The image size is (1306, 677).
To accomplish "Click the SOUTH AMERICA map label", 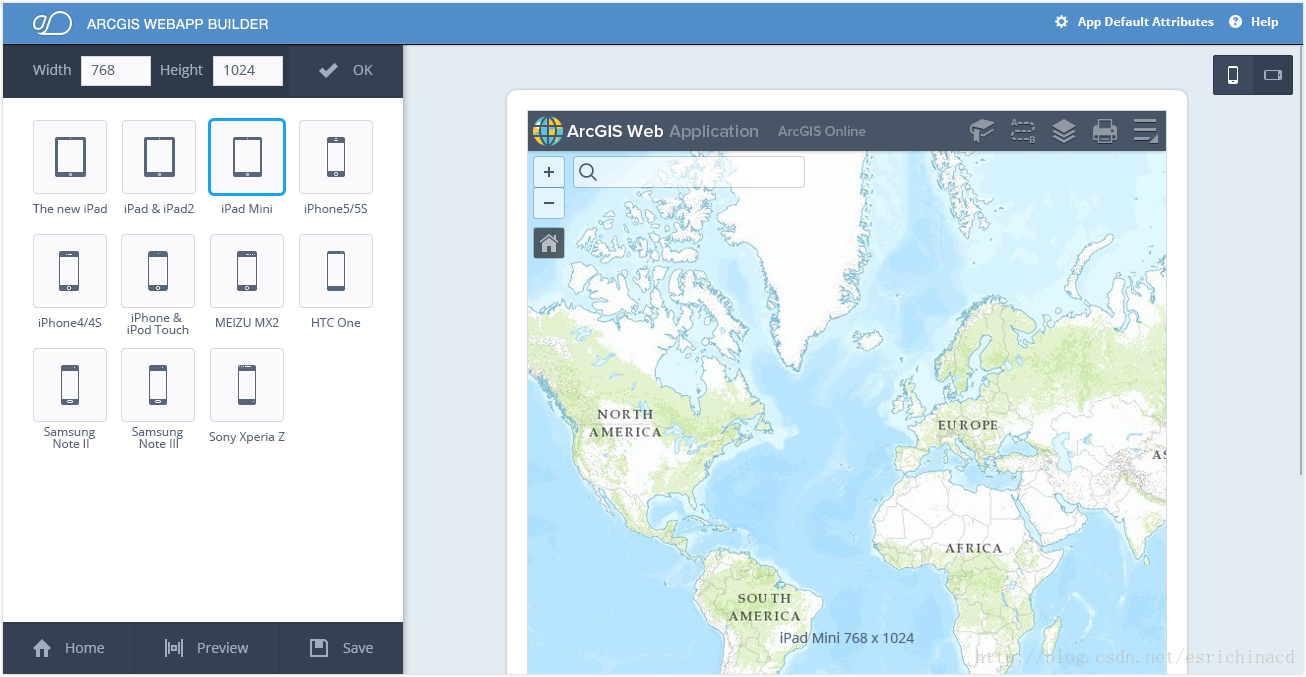I will (x=765, y=607).
